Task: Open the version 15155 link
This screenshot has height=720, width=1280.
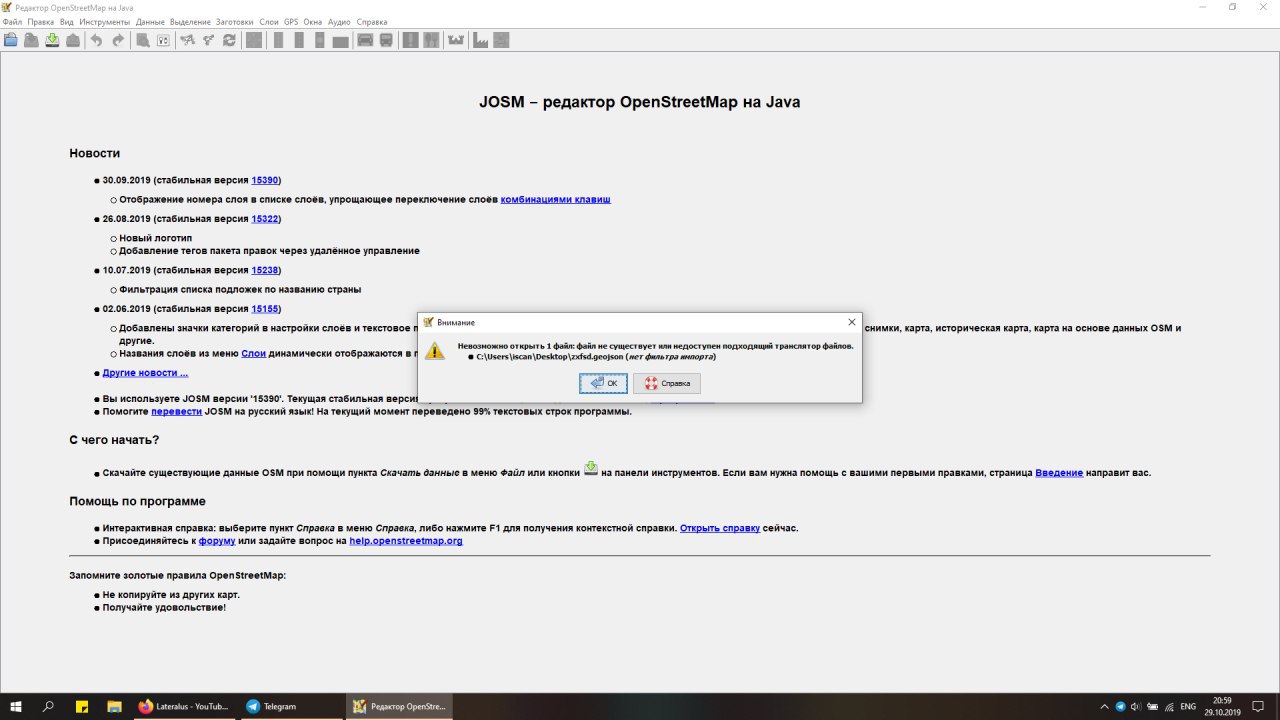Action: (x=265, y=309)
